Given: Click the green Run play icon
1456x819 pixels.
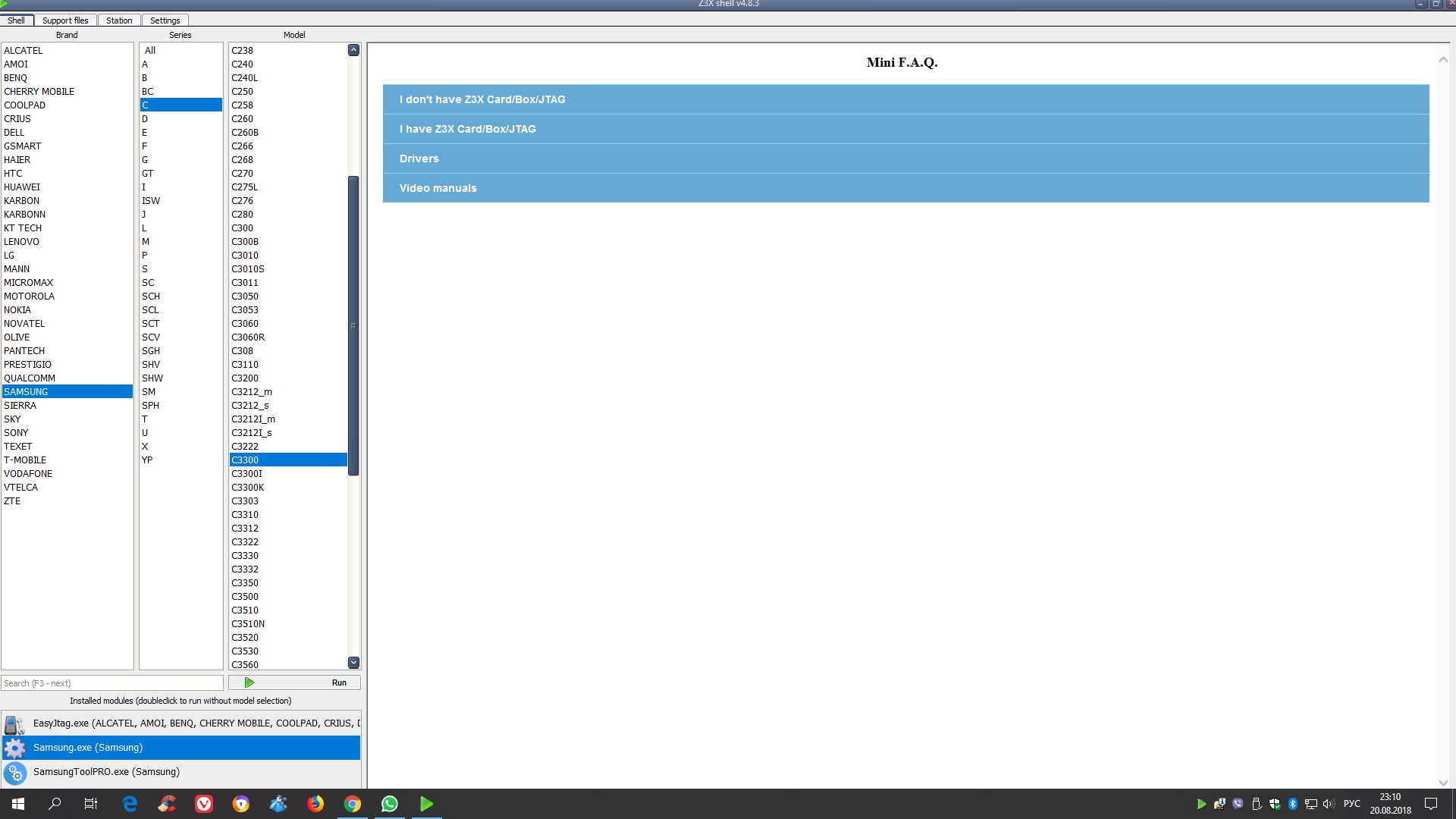Looking at the screenshot, I should [249, 682].
